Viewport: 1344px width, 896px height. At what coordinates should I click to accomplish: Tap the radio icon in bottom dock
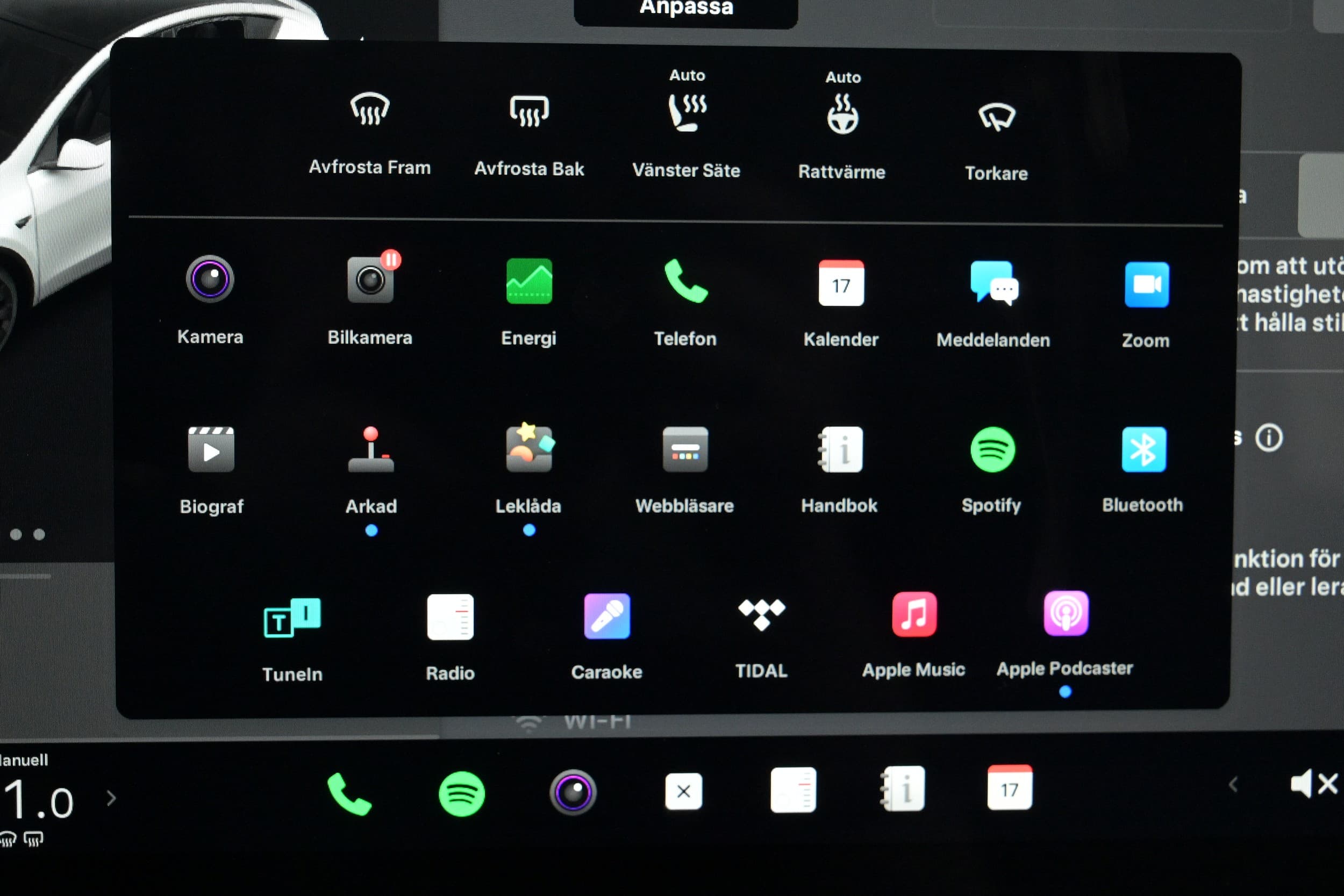[x=793, y=790]
